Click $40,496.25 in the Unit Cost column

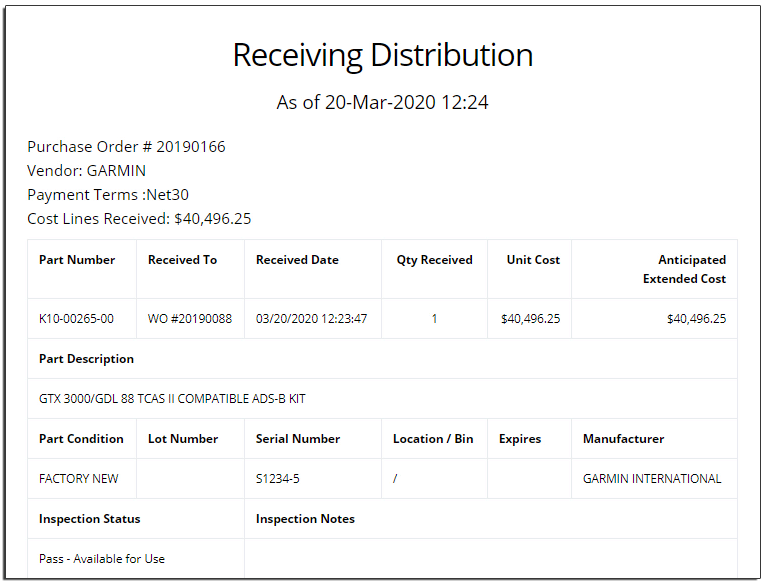[x=531, y=319]
